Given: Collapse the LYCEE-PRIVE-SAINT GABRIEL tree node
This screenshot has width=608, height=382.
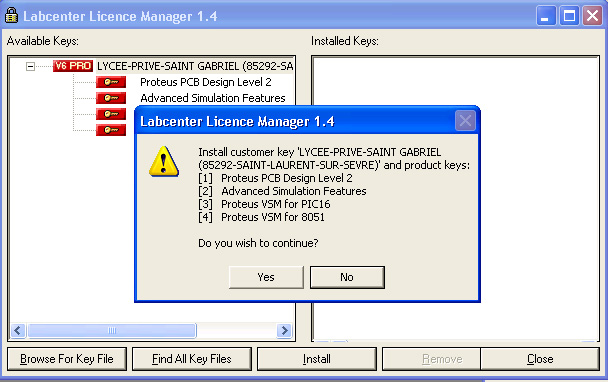Looking at the screenshot, I should point(30,66).
